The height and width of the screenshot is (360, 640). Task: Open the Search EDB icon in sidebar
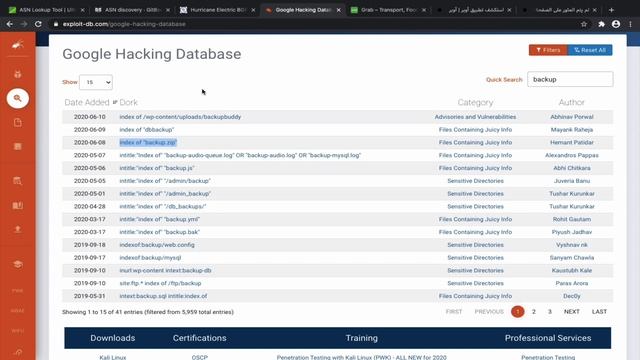pyautogui.click(x=18, y=181)
